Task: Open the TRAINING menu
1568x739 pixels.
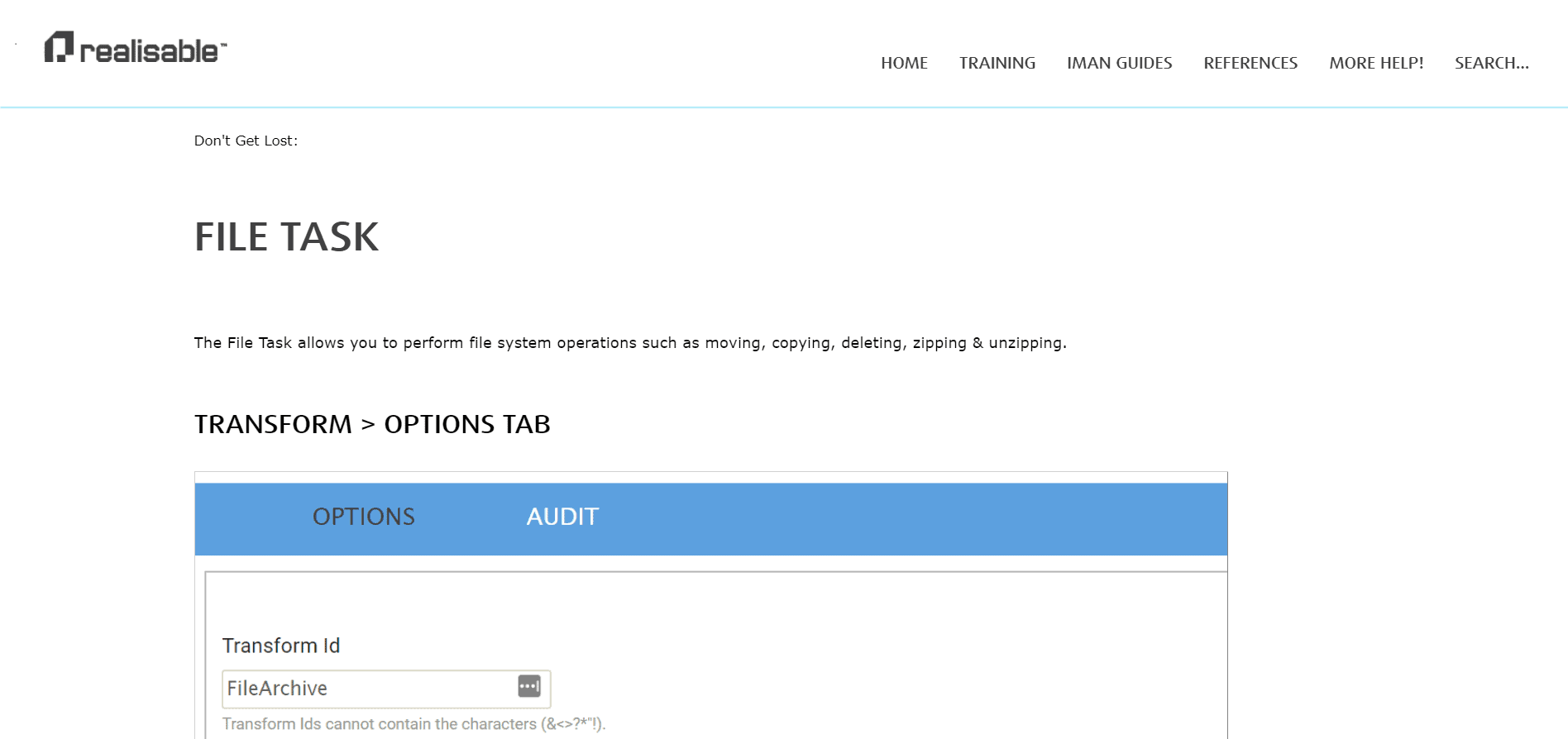Action: [x=997, y=63]
